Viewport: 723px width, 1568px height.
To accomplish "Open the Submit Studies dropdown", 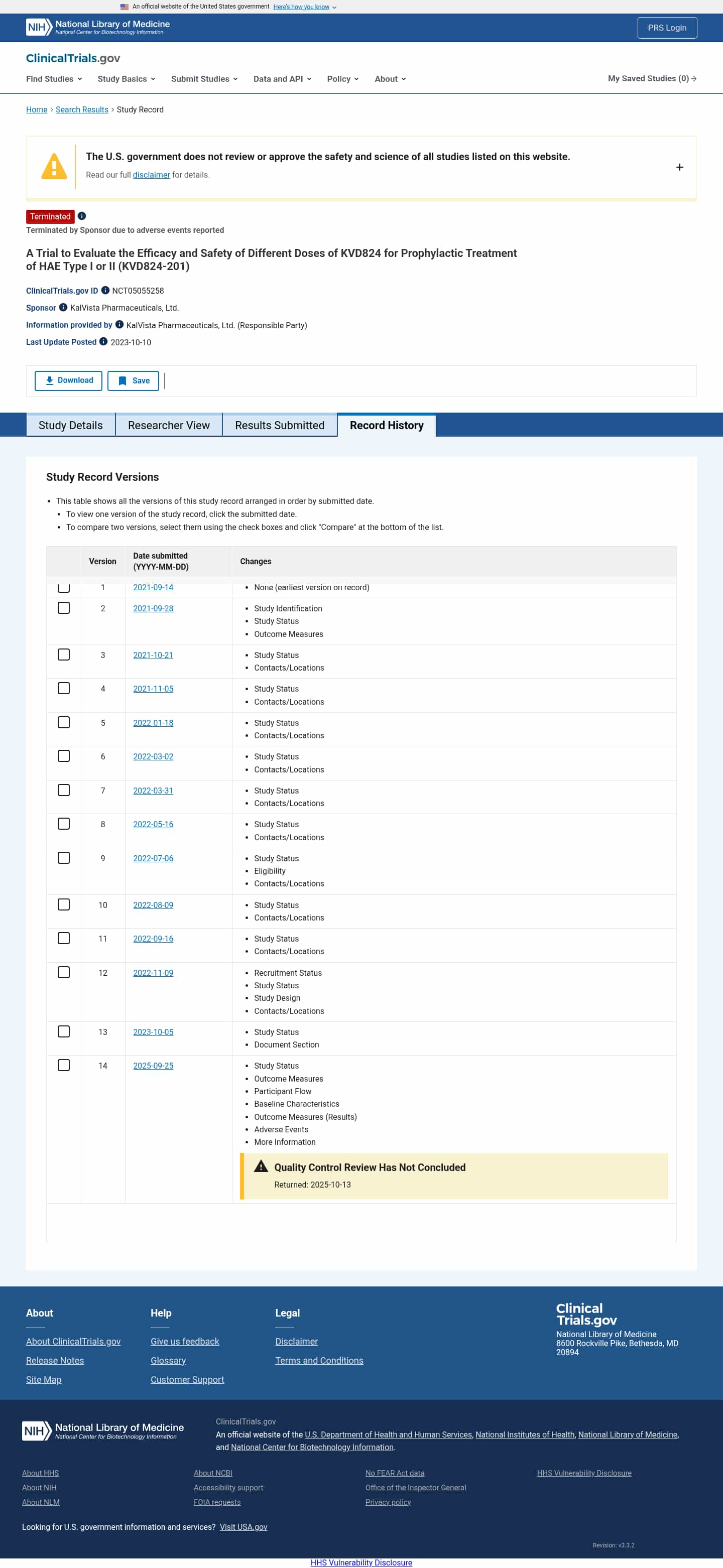I will point(205,78).
